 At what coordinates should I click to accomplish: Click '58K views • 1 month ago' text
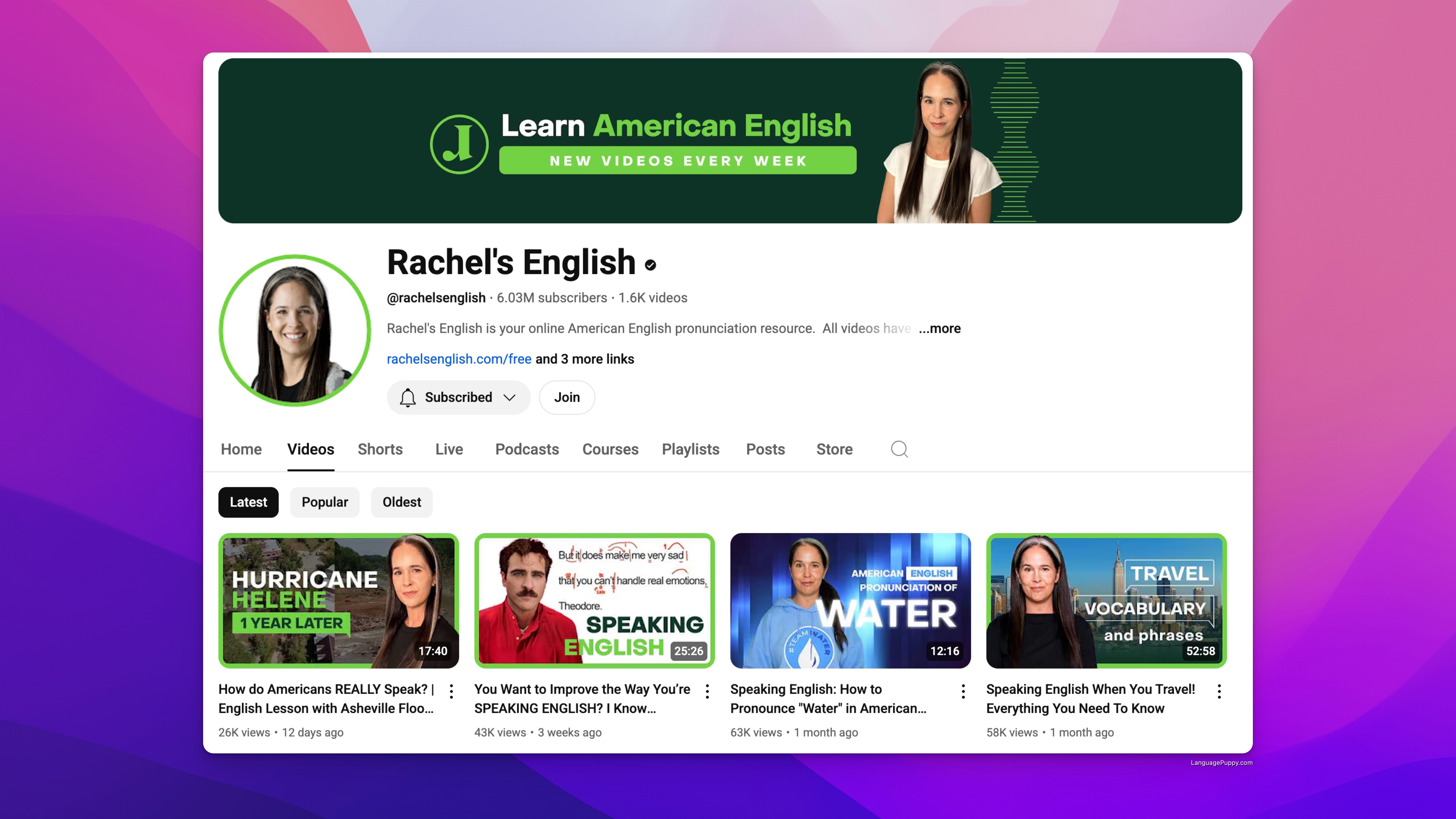(x=1050, y=733)
